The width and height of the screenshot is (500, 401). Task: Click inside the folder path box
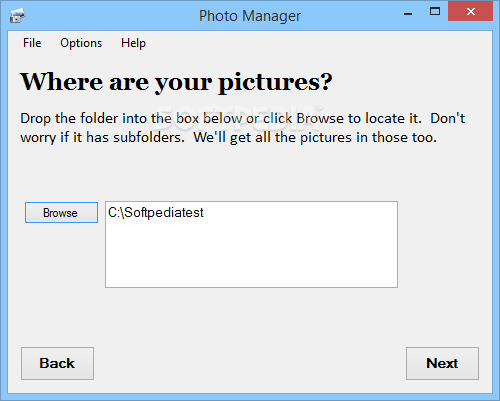click(x=251, y=244)
